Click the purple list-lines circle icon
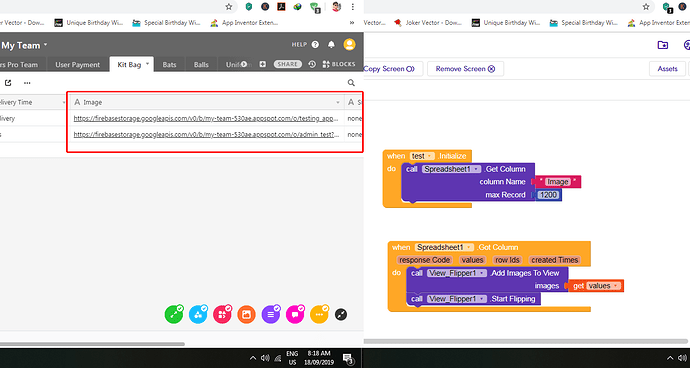Screen dimensions: 690x368 click(271, 314)
